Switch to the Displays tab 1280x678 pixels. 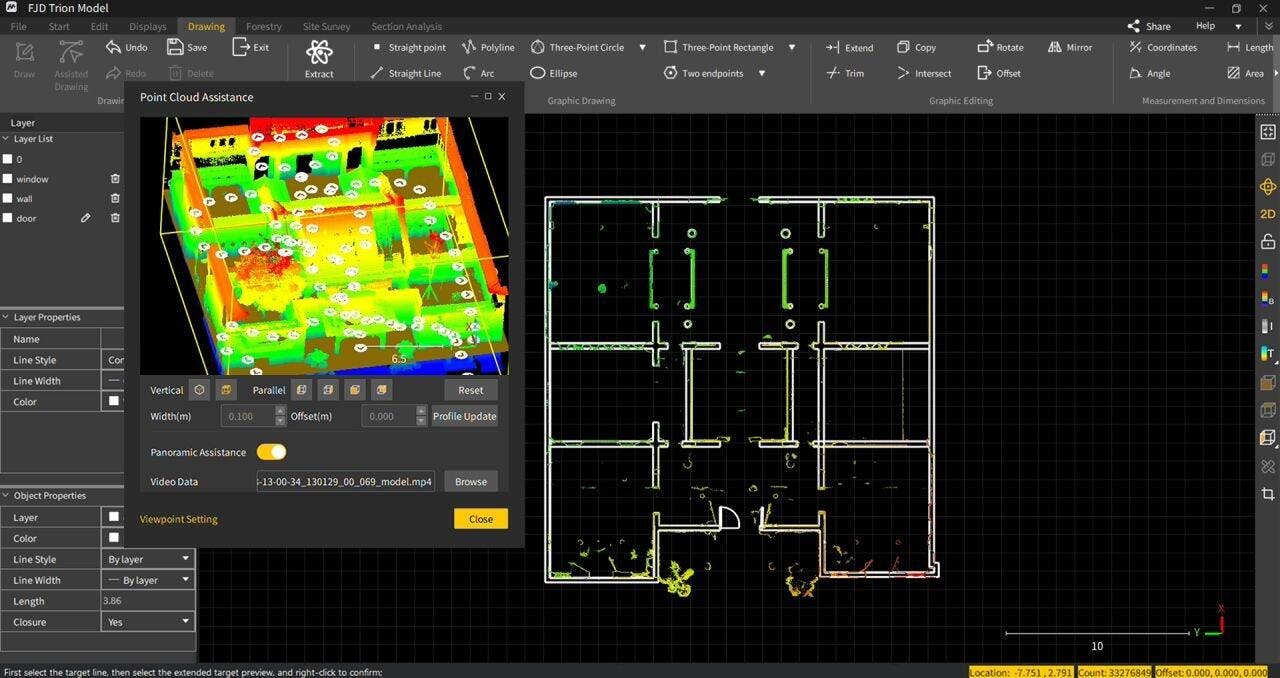[148, 26]
